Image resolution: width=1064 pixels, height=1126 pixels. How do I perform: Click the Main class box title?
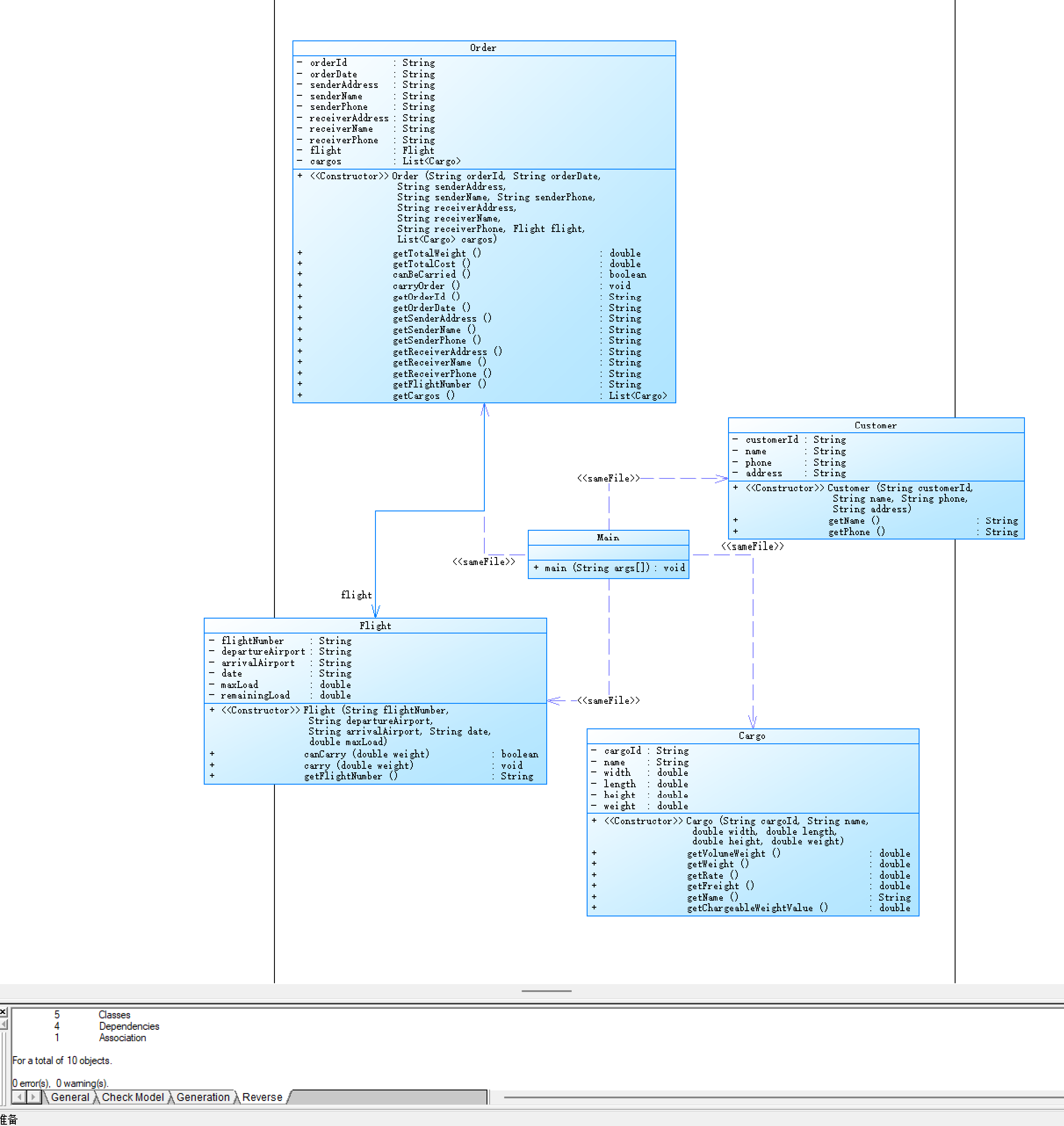pyautogui.click(x=608, y=537)
